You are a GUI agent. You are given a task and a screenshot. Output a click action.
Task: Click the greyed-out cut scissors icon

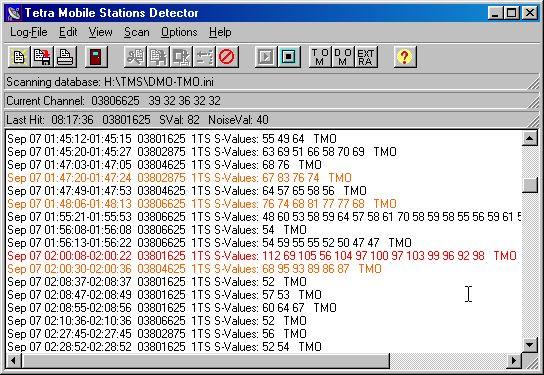(x=135, y=57)
